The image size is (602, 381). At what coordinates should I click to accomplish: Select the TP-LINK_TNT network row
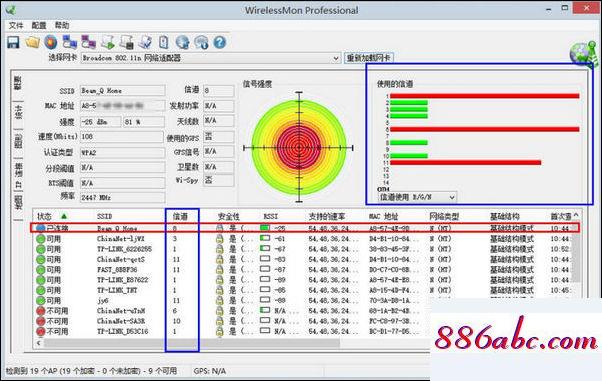[303, 290]
